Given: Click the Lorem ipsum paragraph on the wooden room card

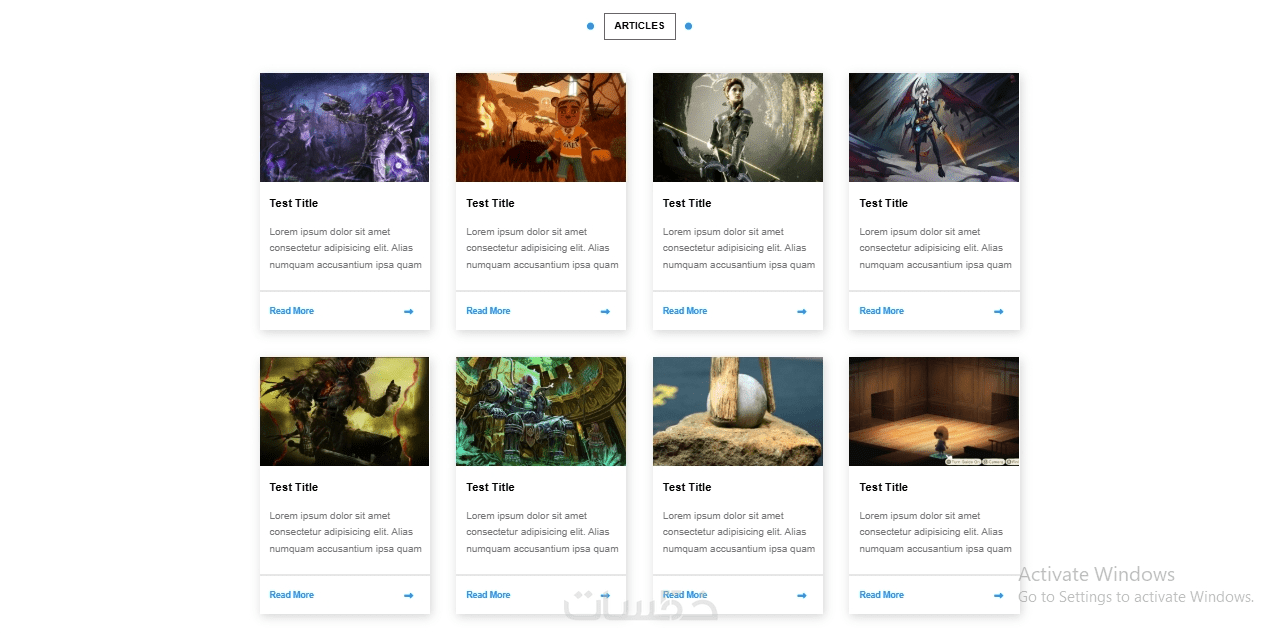Looking at the screenshot, I should (x=935, y=532).
